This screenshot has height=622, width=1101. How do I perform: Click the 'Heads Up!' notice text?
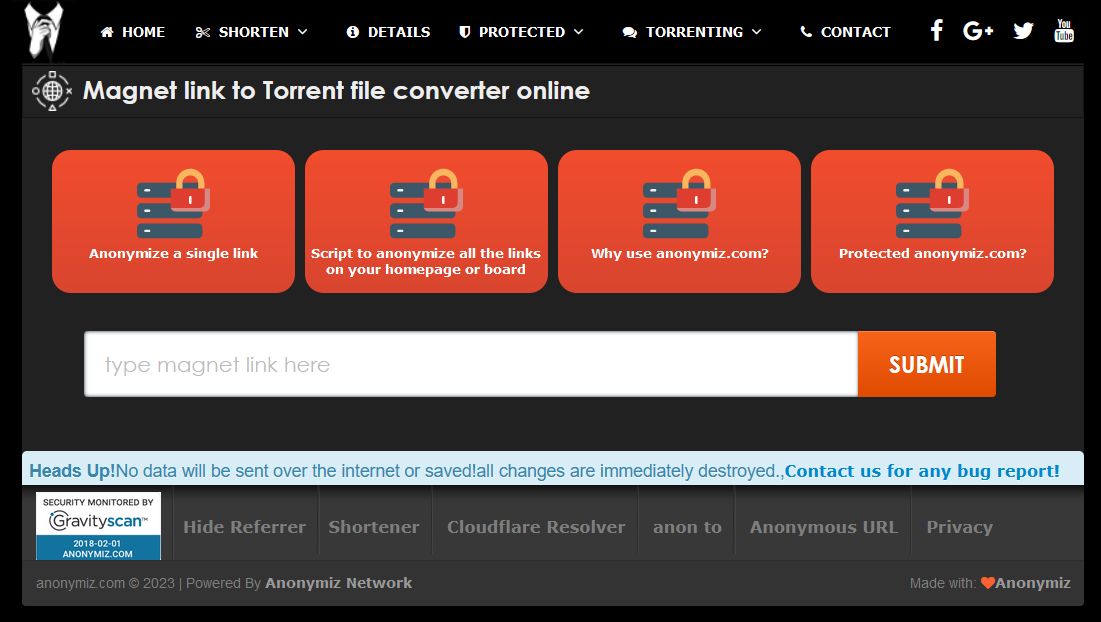72,471
